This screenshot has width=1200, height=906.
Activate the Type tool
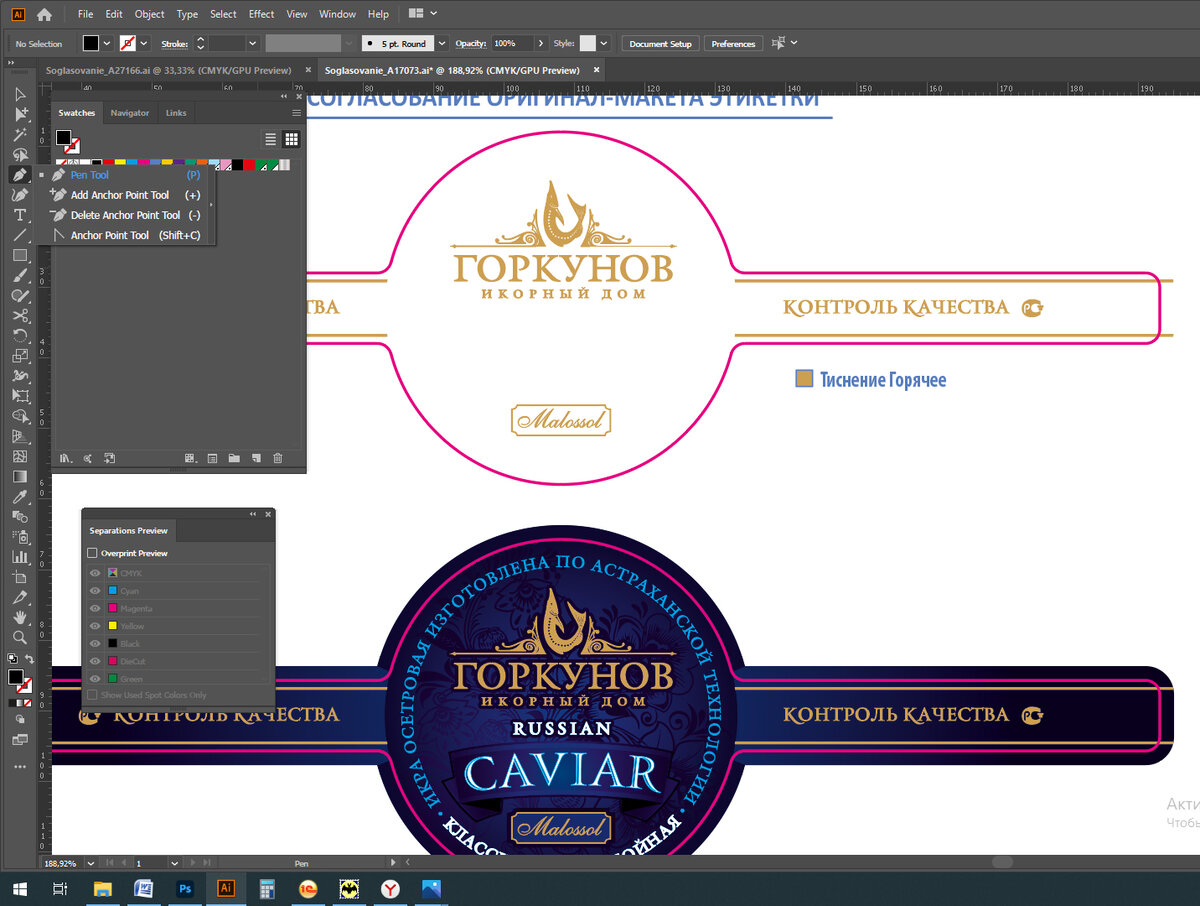pyautogui.click(x=19, y=215)
